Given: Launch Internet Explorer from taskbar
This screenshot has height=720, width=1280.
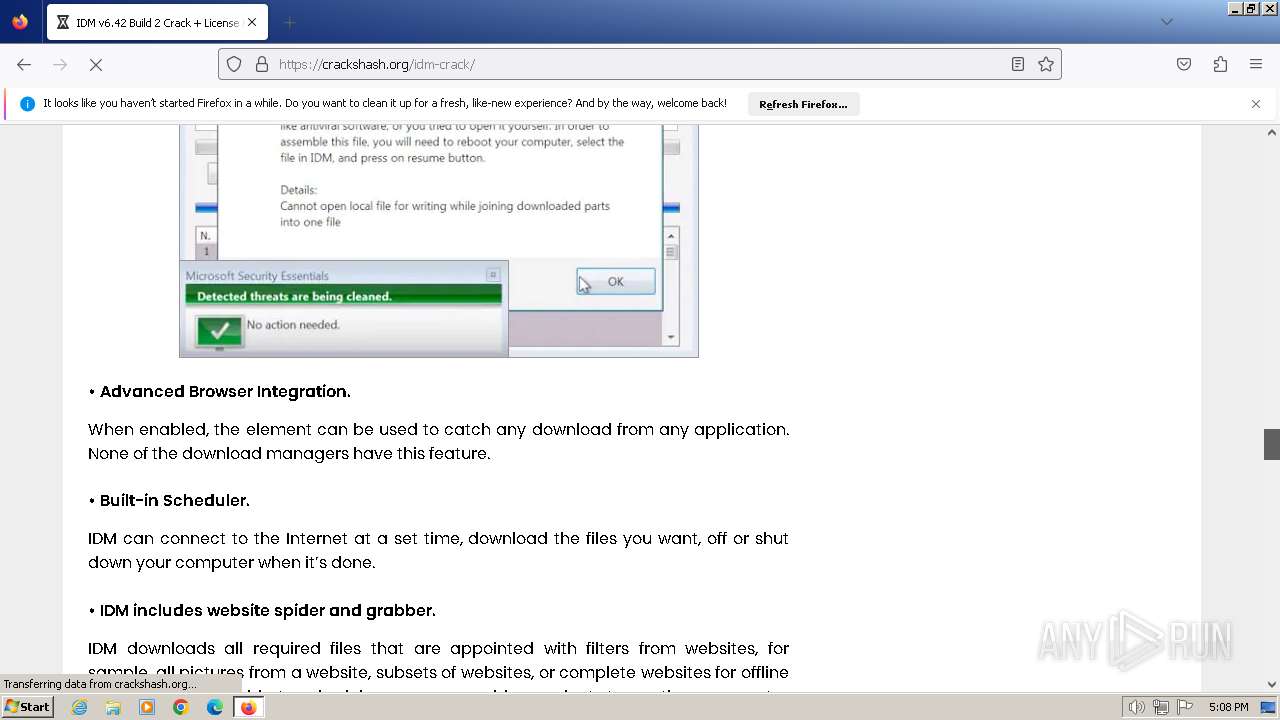Looking at the screenshot, I should point(80,707).
